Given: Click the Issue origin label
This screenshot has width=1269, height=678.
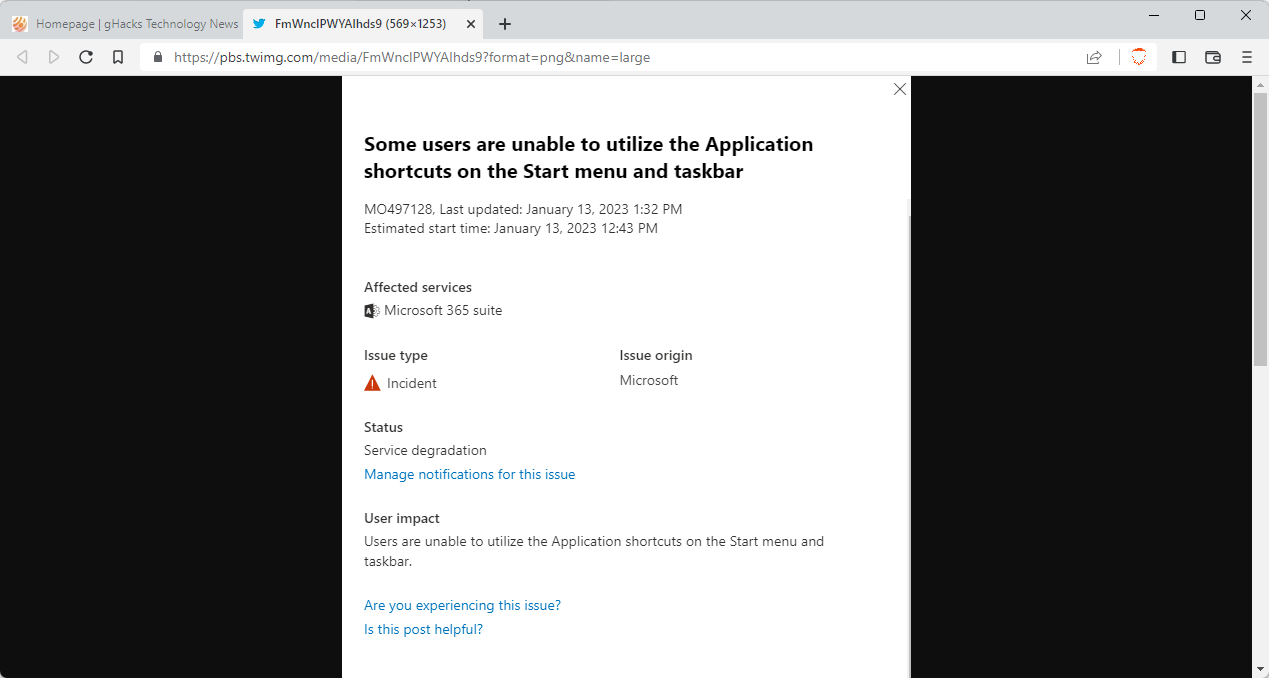Looking at the screenshot, I should [656, 355].
